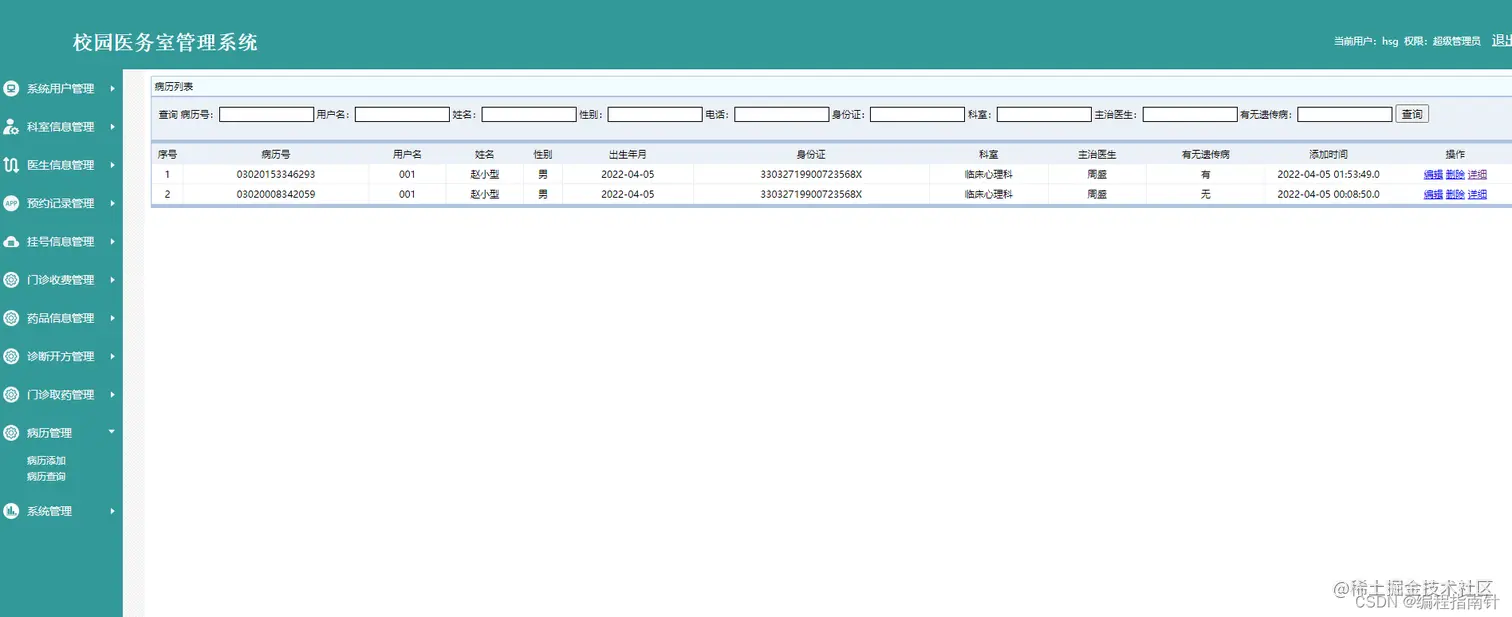
Task: Click the 门诊收费管理 sidebar icon
Action: click(x=12, y=280)
